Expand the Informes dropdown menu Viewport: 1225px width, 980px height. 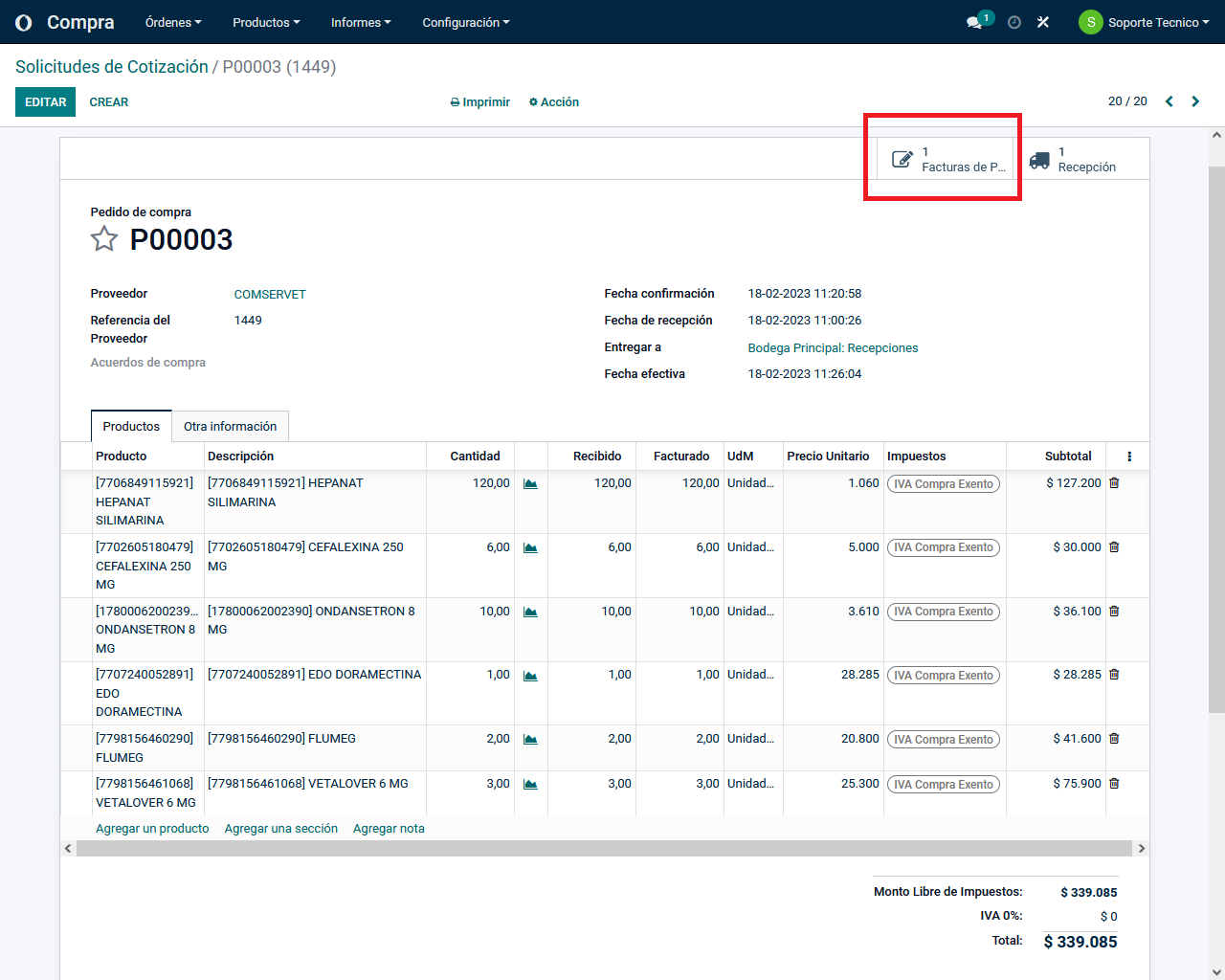tap(360, 22)
